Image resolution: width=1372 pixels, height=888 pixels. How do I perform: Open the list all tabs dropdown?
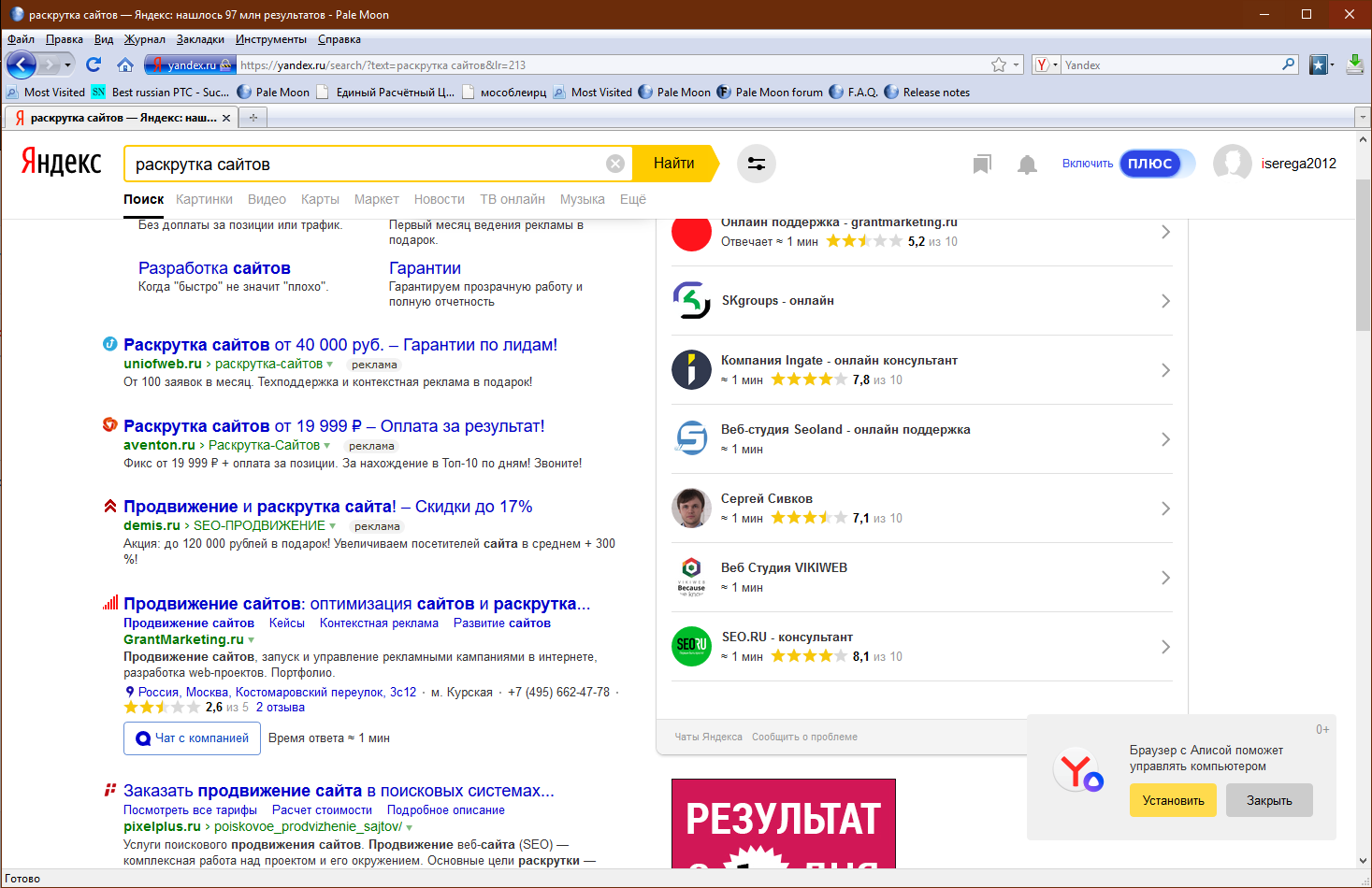click(1362, 118)
